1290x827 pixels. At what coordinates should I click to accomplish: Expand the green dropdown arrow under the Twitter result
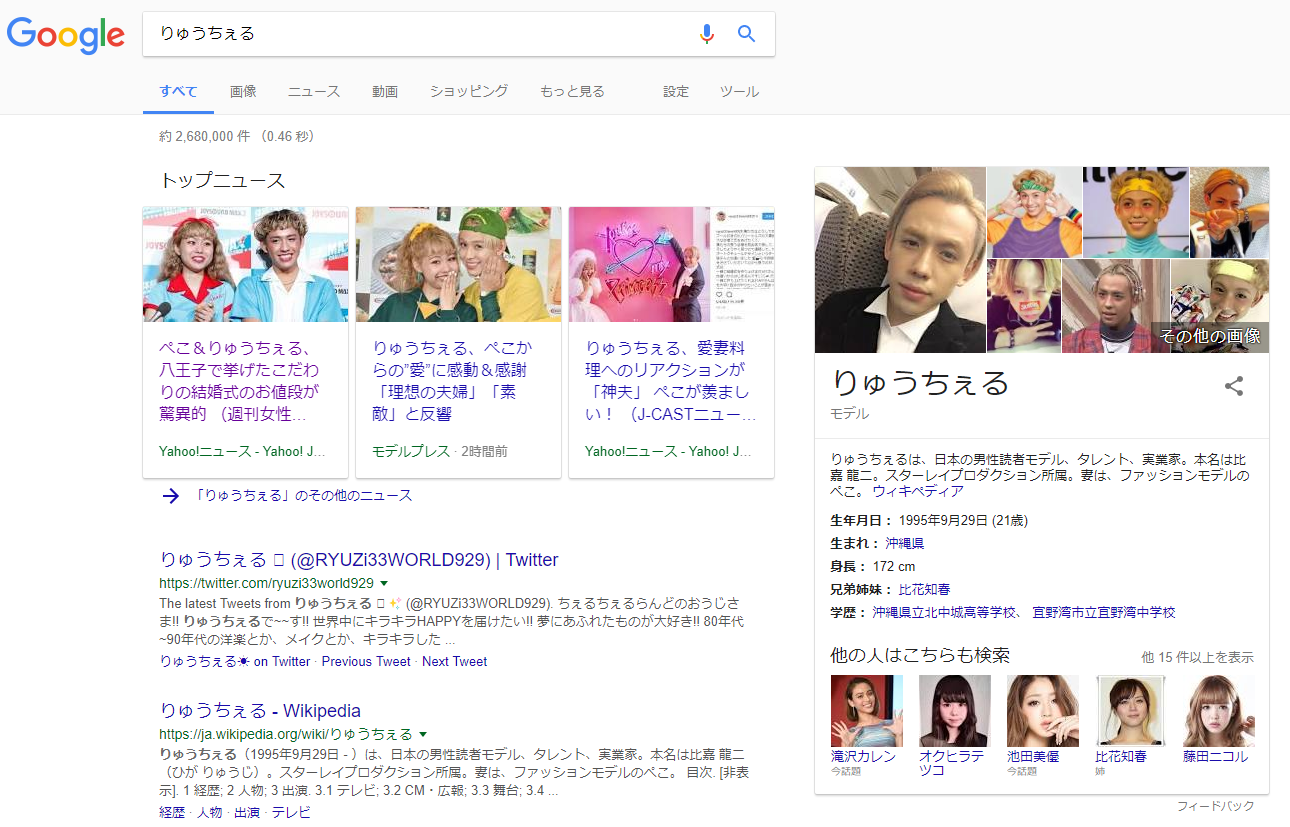[385, 582]
